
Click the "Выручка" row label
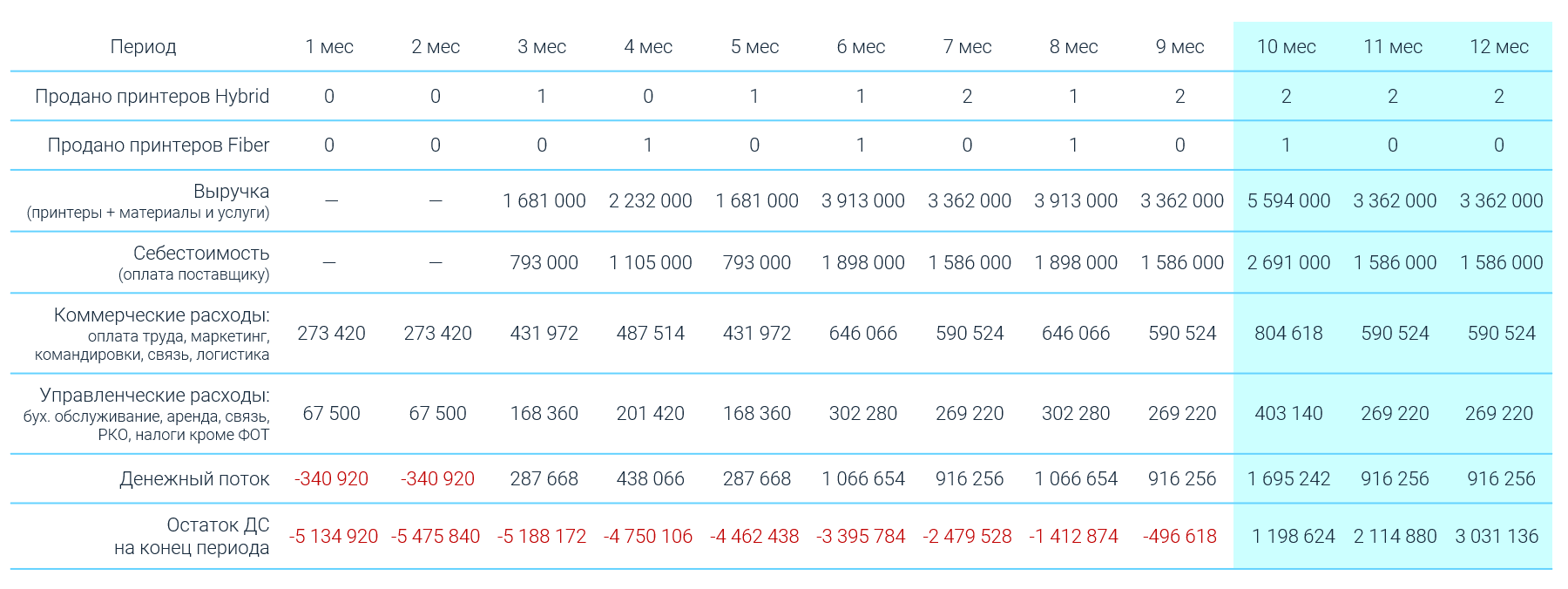tap(231, 192)
